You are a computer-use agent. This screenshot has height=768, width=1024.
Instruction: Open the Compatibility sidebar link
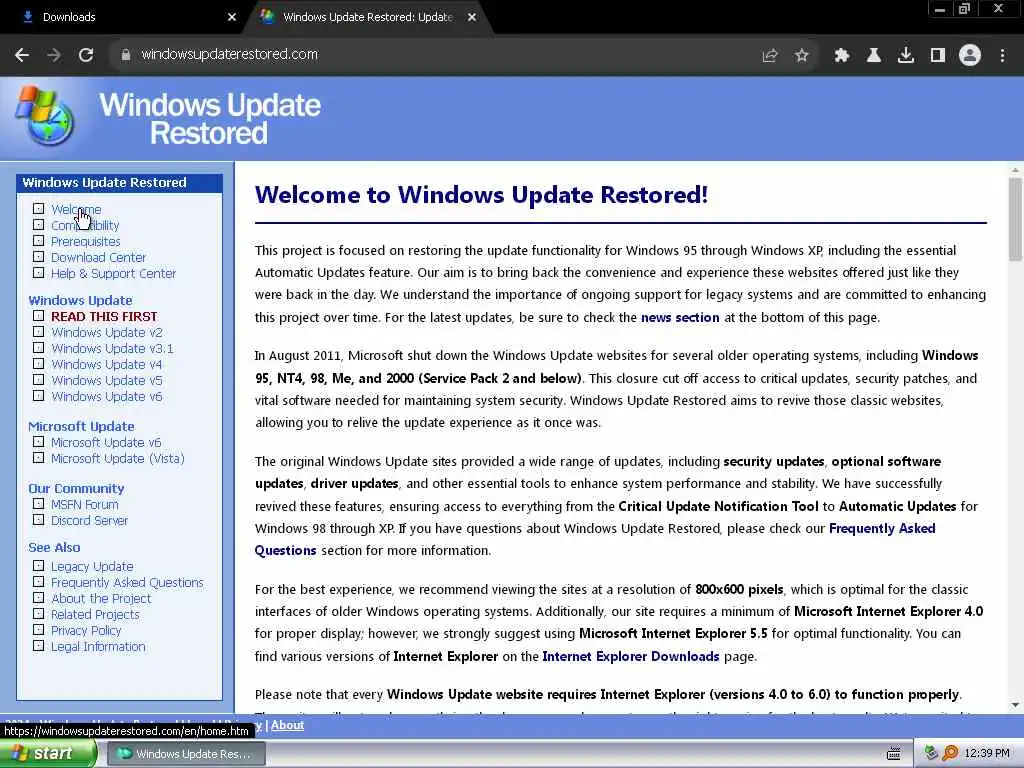85,225
